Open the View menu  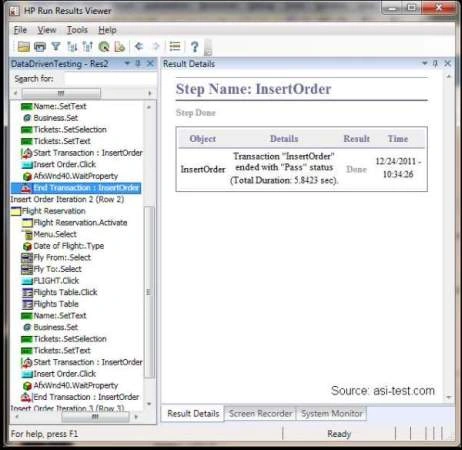47,30
